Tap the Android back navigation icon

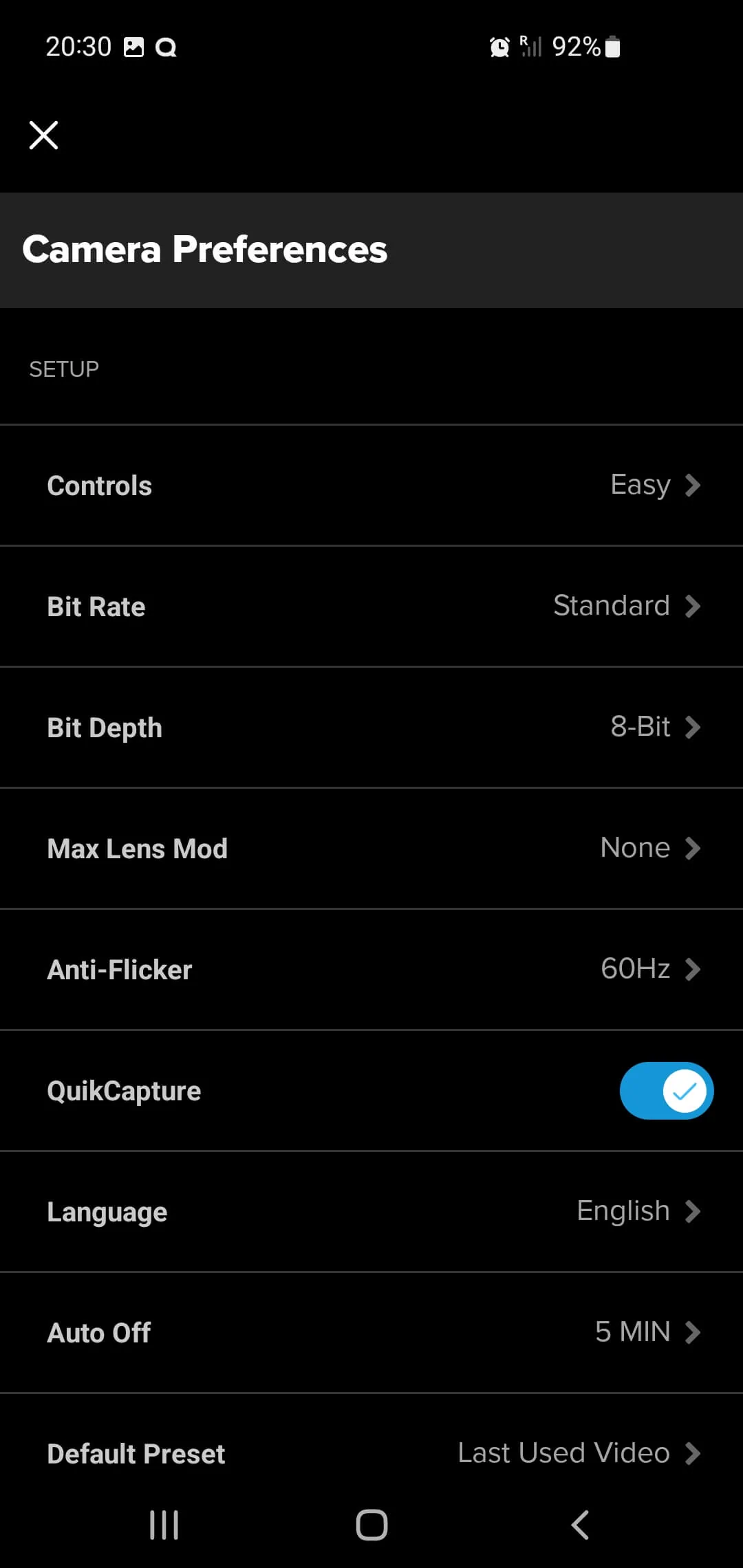coord(580,1525)
